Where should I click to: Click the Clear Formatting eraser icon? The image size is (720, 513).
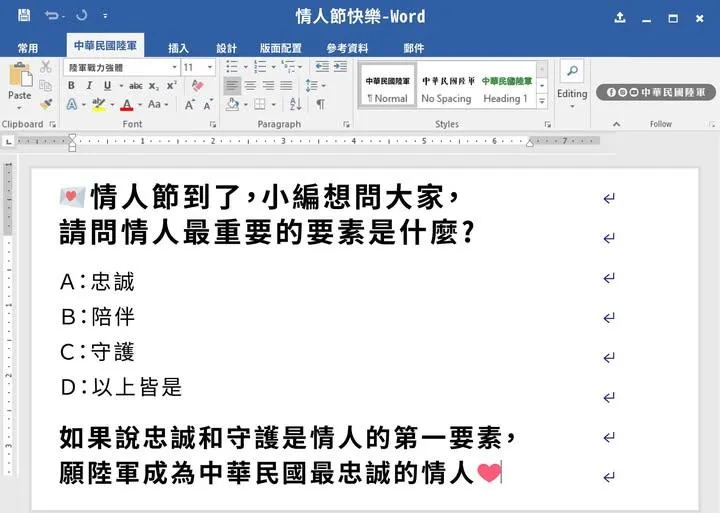point(197,85)
